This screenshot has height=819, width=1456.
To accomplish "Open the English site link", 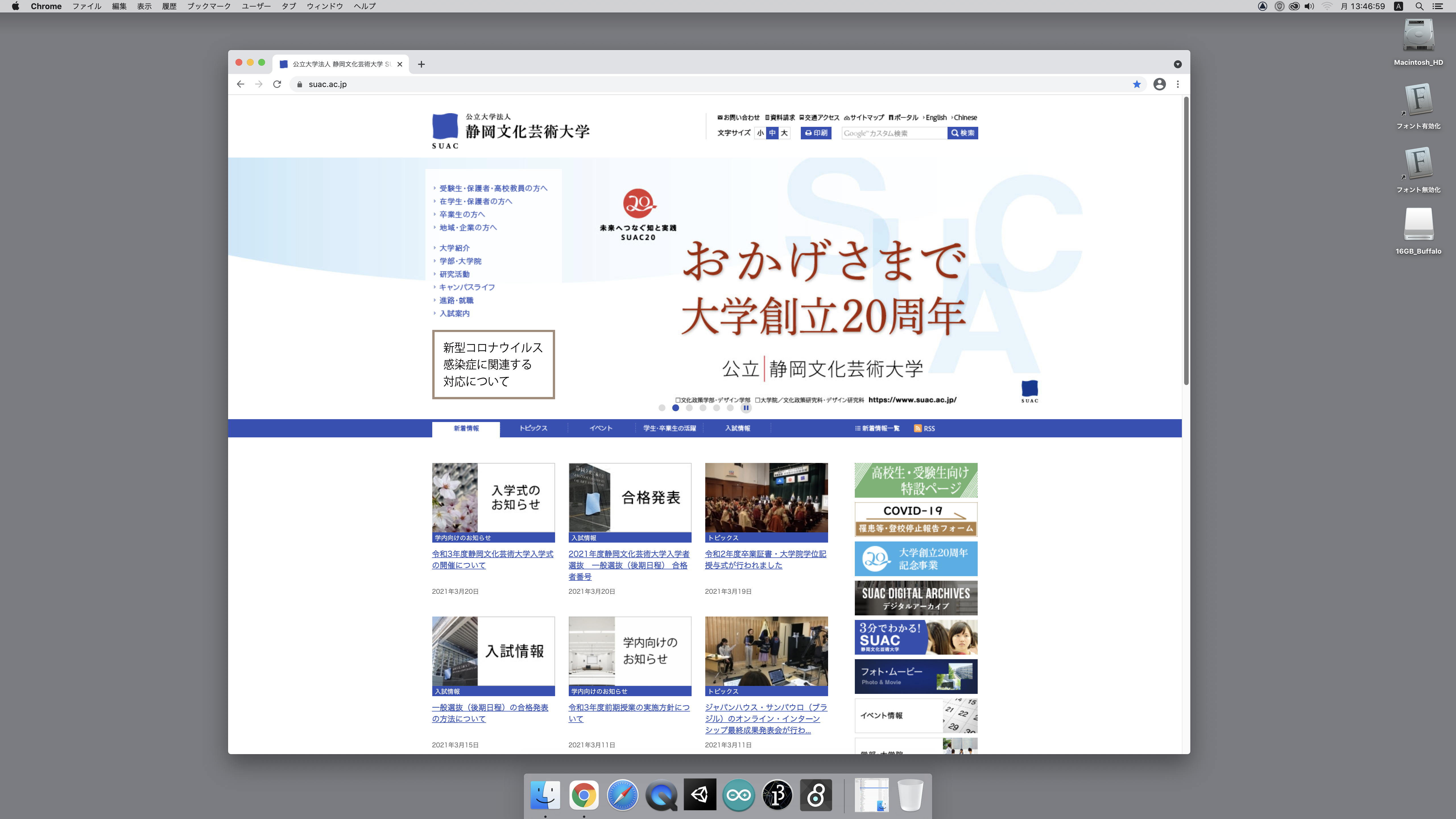I will click(x=936, y=117).
